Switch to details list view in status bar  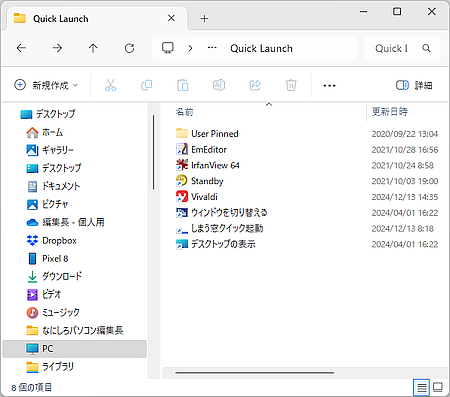coord(421,387)
